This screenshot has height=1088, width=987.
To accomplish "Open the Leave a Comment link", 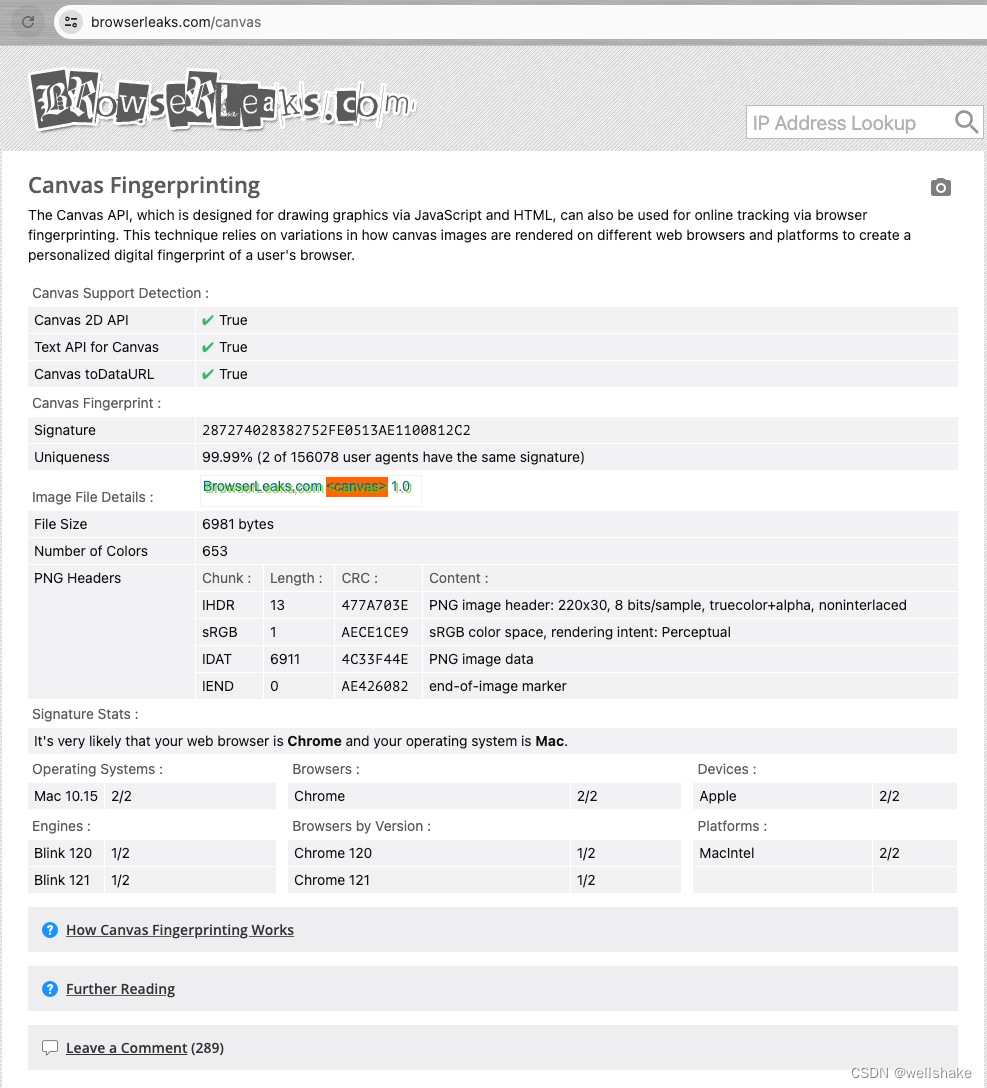I will tap(126, 1048).
